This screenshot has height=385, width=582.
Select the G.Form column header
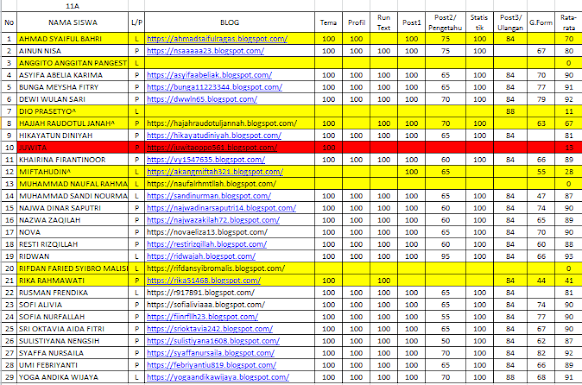pos(541,22)
